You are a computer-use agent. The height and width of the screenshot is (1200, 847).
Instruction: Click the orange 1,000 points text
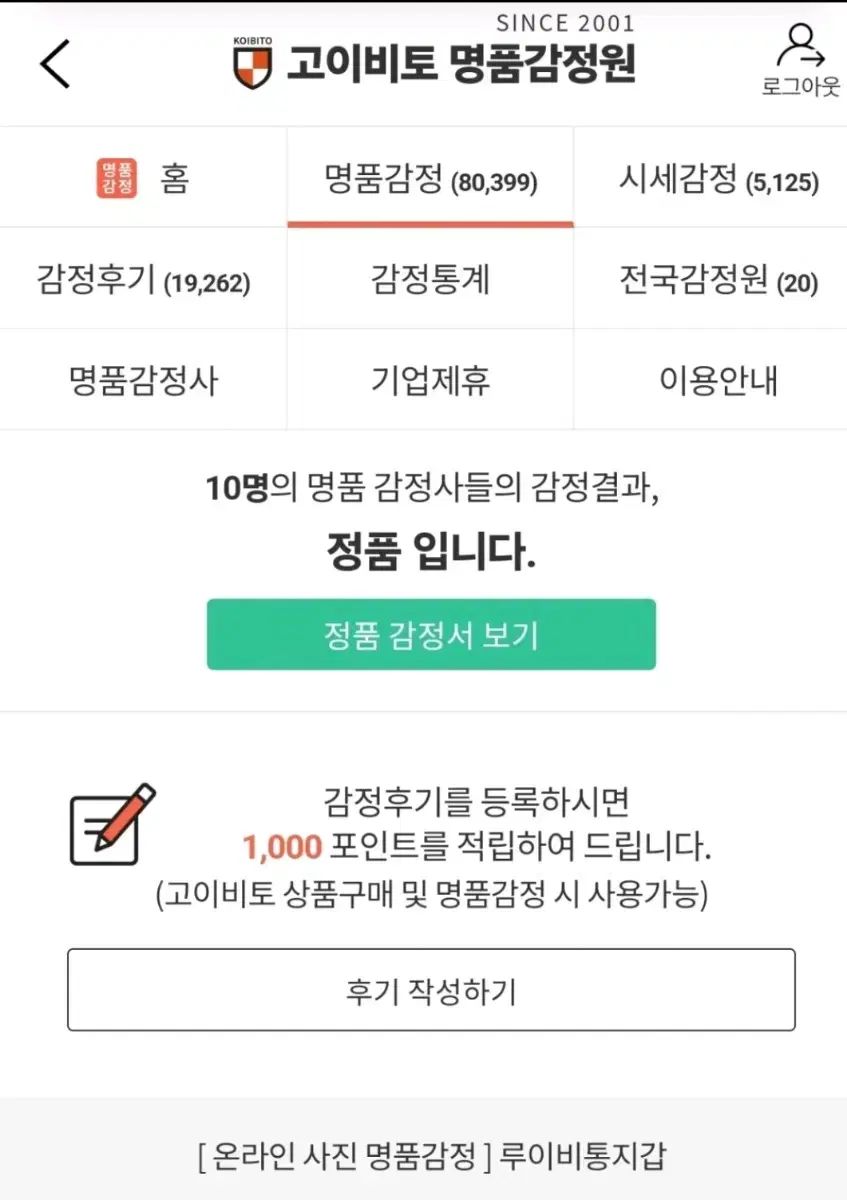click(x=282, y=848)
